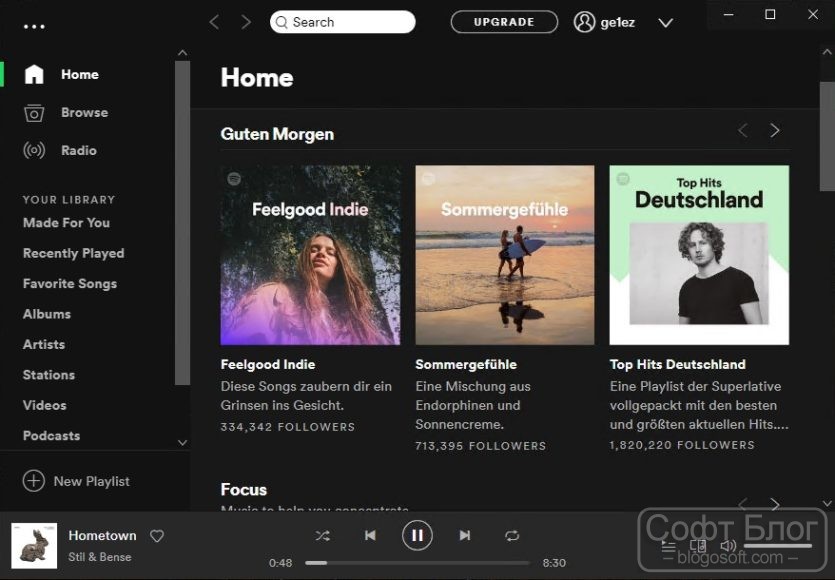Click the Browse box icon

coord(34,112)
